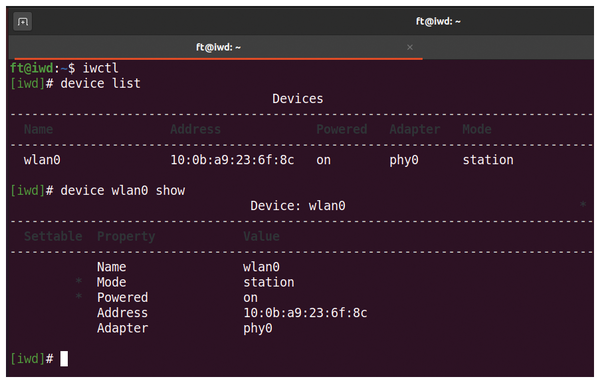The width and height of the screenshot is (600, 383).
Task: Click the 'on' value beside Powered property
Action: coord(250,298)
